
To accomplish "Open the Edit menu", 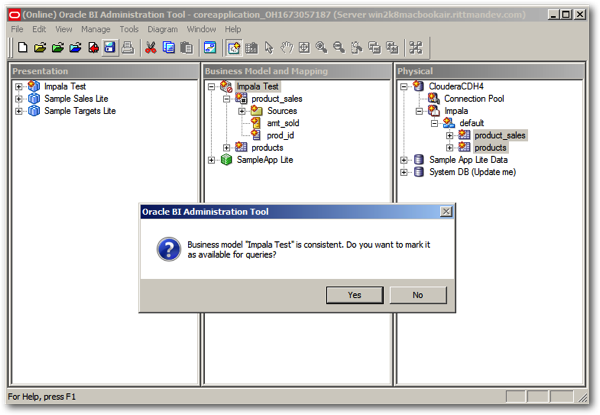I will click(x=39, y=29).
